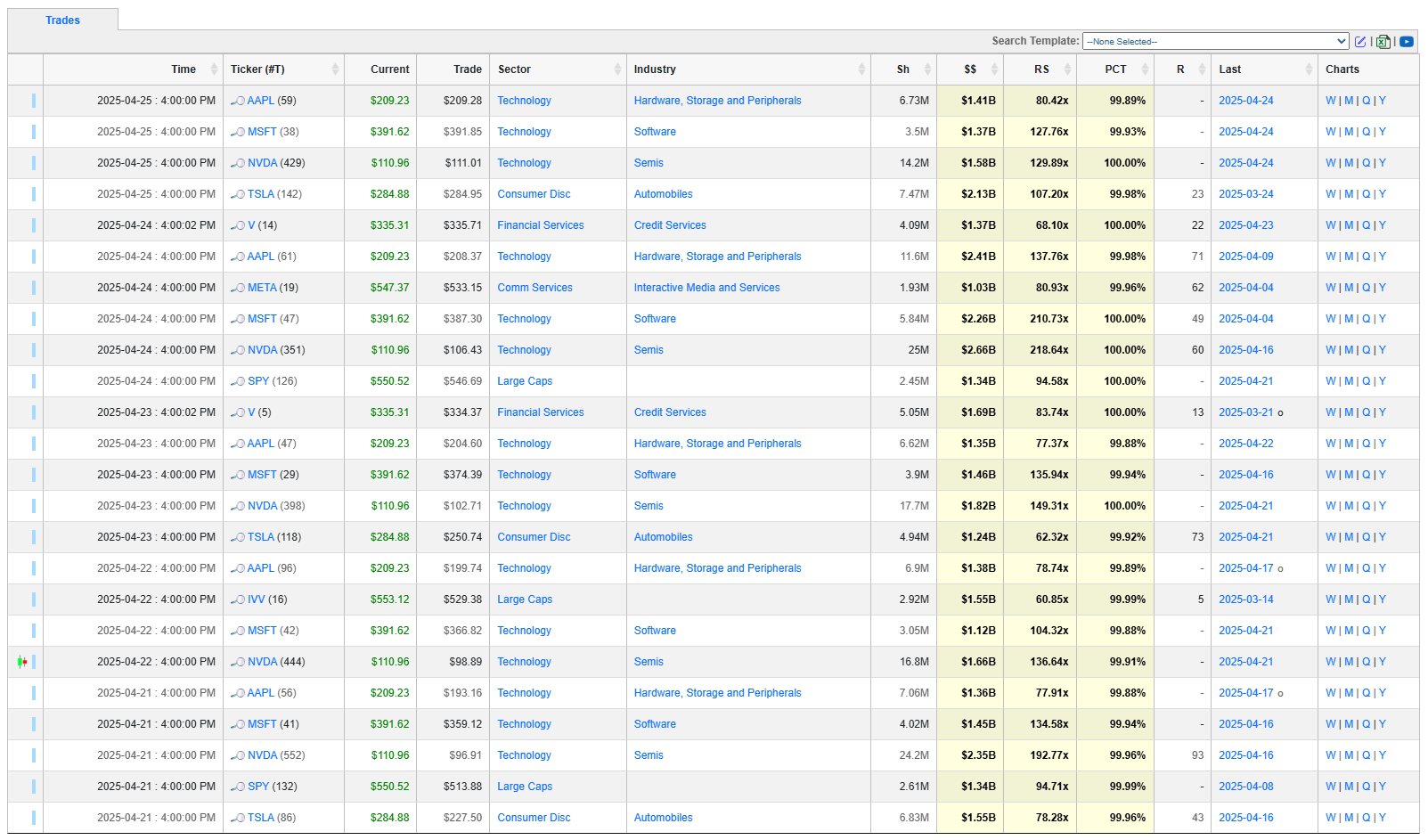Sort by Last column arrows
Image resolution: width=1428 pixels, height=840 pixels.
pyautogui.click(x=1309, y=69)
